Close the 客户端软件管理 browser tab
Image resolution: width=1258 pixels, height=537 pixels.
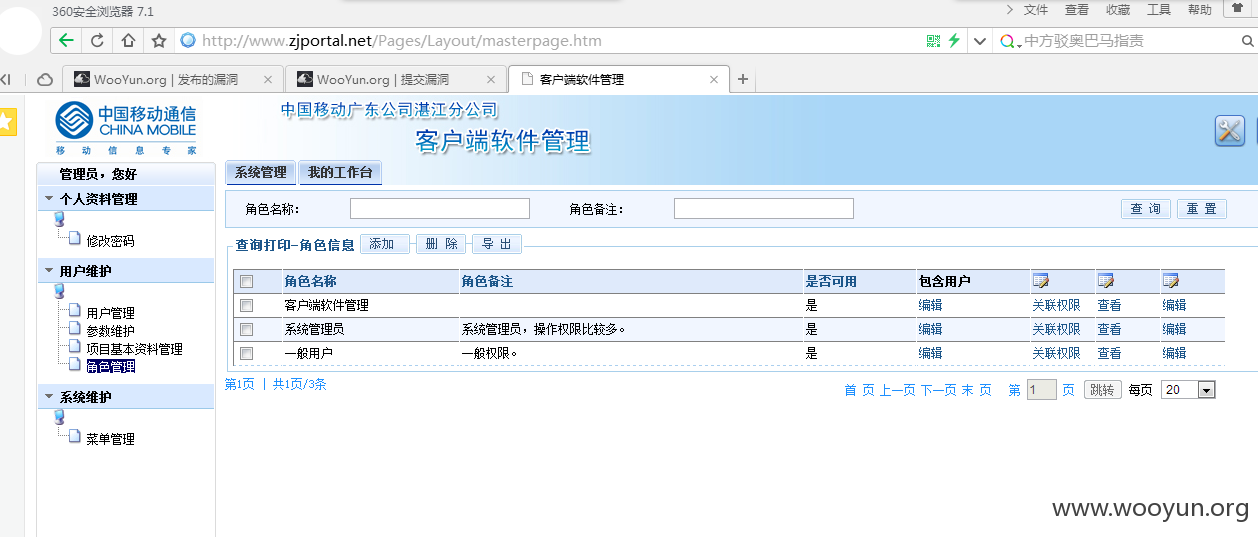tap(713, 80)
